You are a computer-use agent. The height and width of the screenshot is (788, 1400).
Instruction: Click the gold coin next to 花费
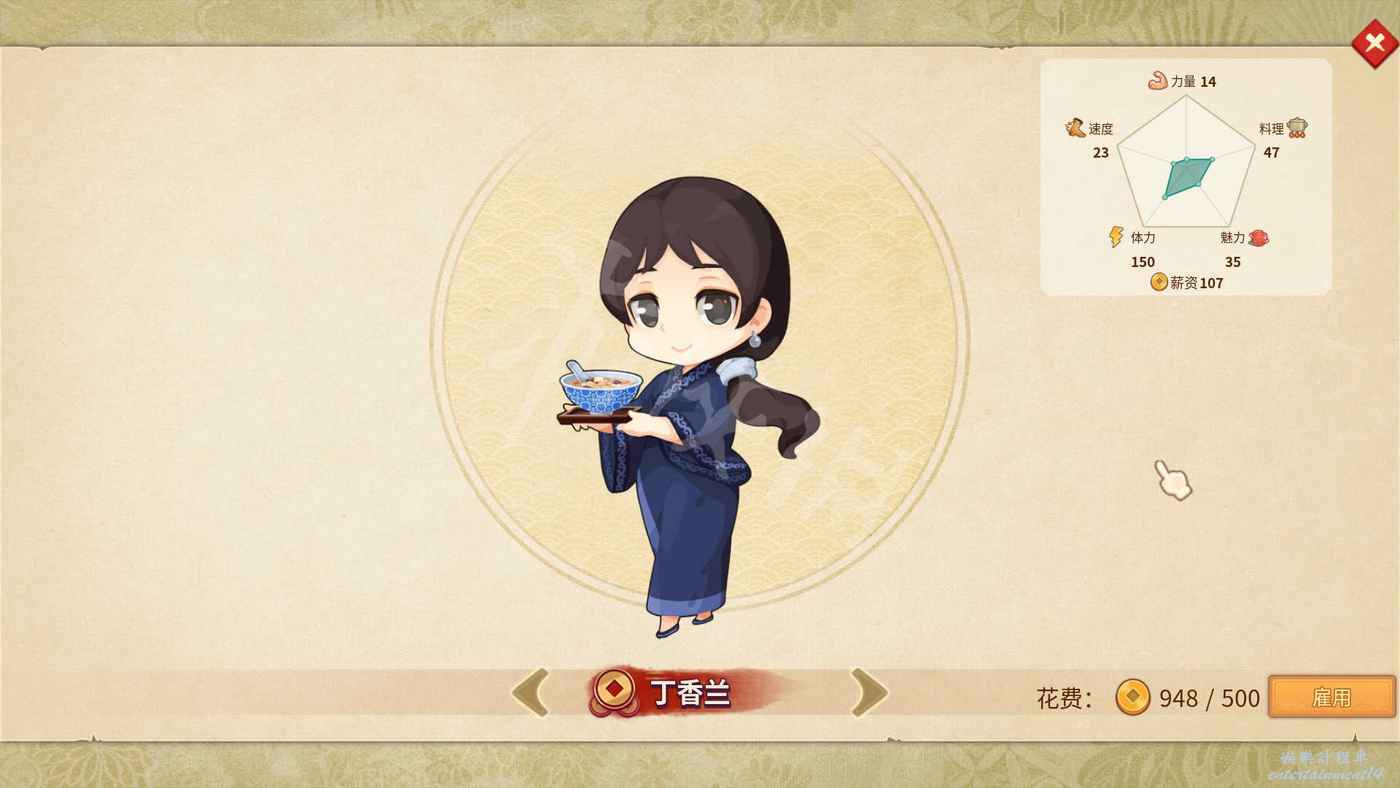(x=1133, y=697)
